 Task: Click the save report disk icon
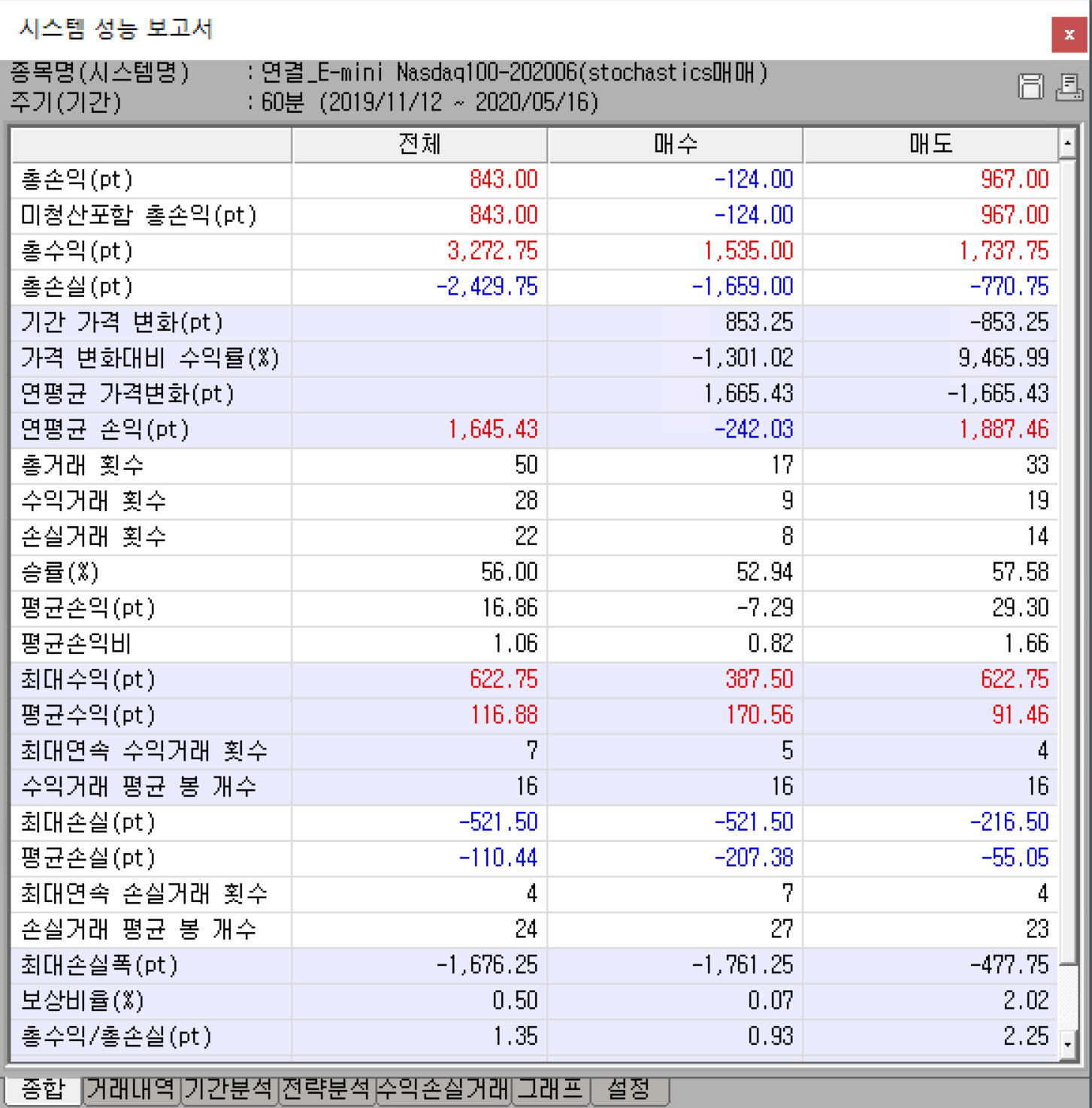point(1030,87)
